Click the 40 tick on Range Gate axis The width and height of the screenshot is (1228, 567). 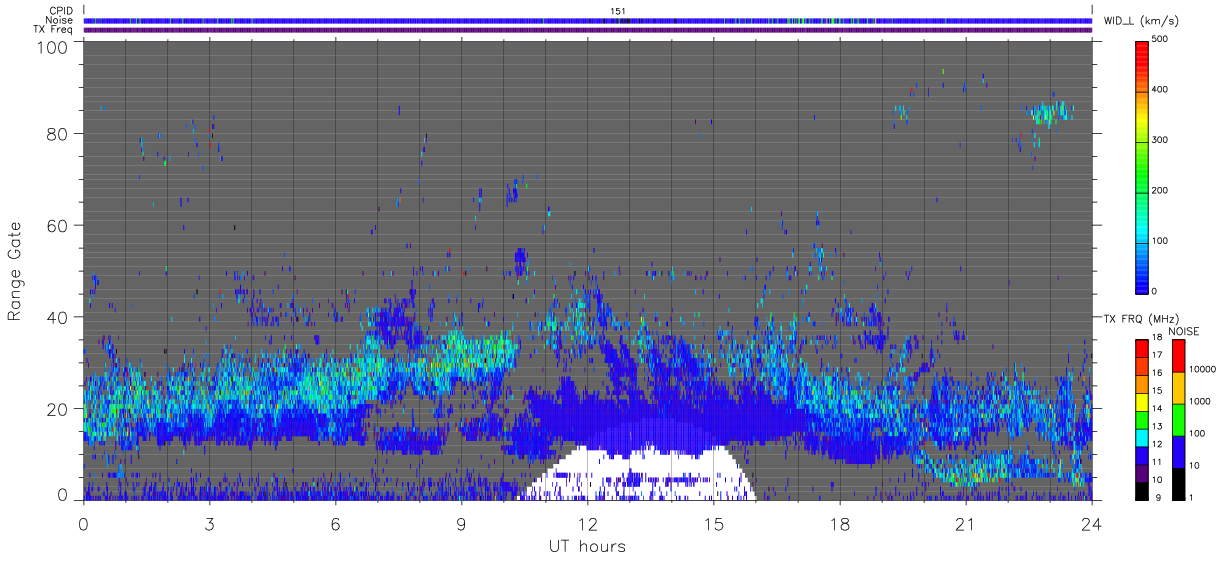tap(58, 317)
